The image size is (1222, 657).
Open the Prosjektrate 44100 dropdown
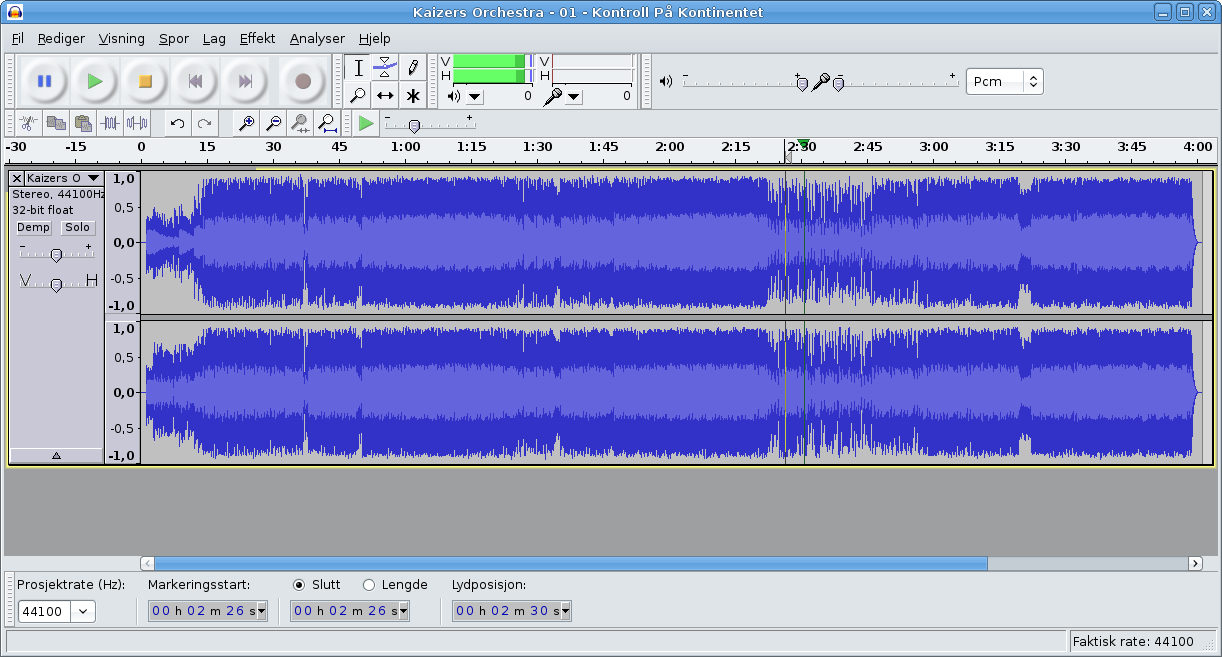point(83,611)
